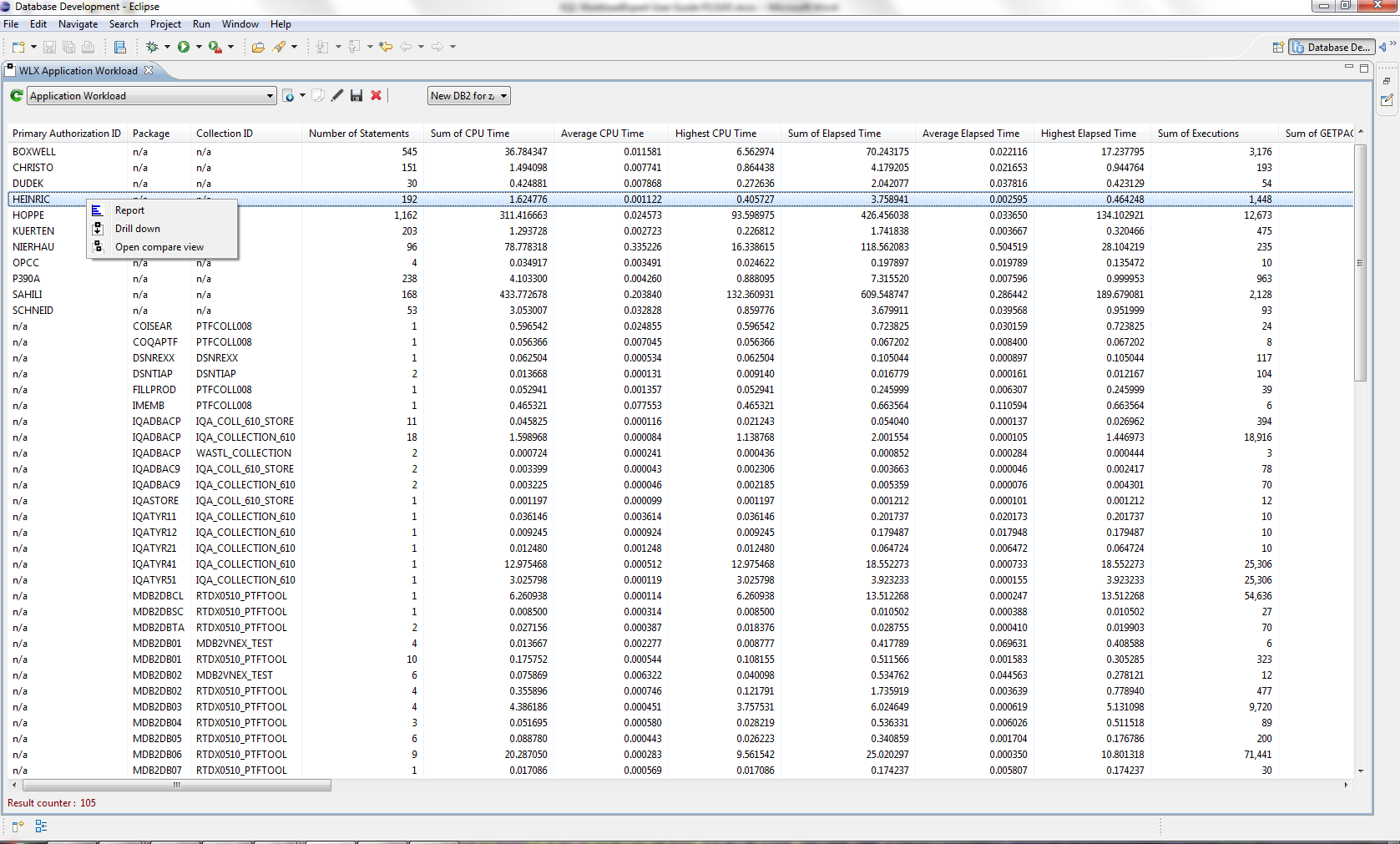Click the green Run button in toolbar
Viewport: 1400px width, 844px height.
pos(184,47)
